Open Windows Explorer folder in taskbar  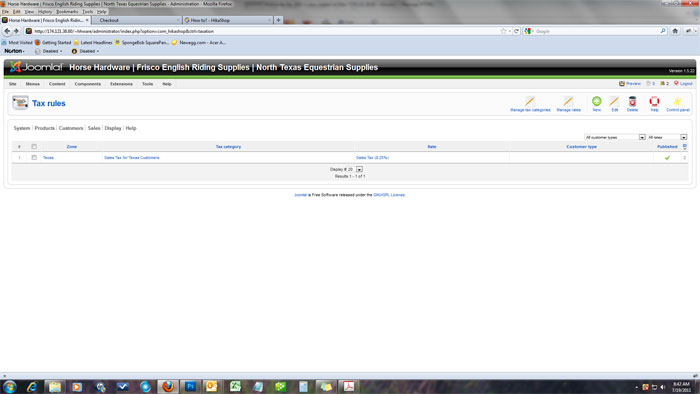[x=55, y=386]
